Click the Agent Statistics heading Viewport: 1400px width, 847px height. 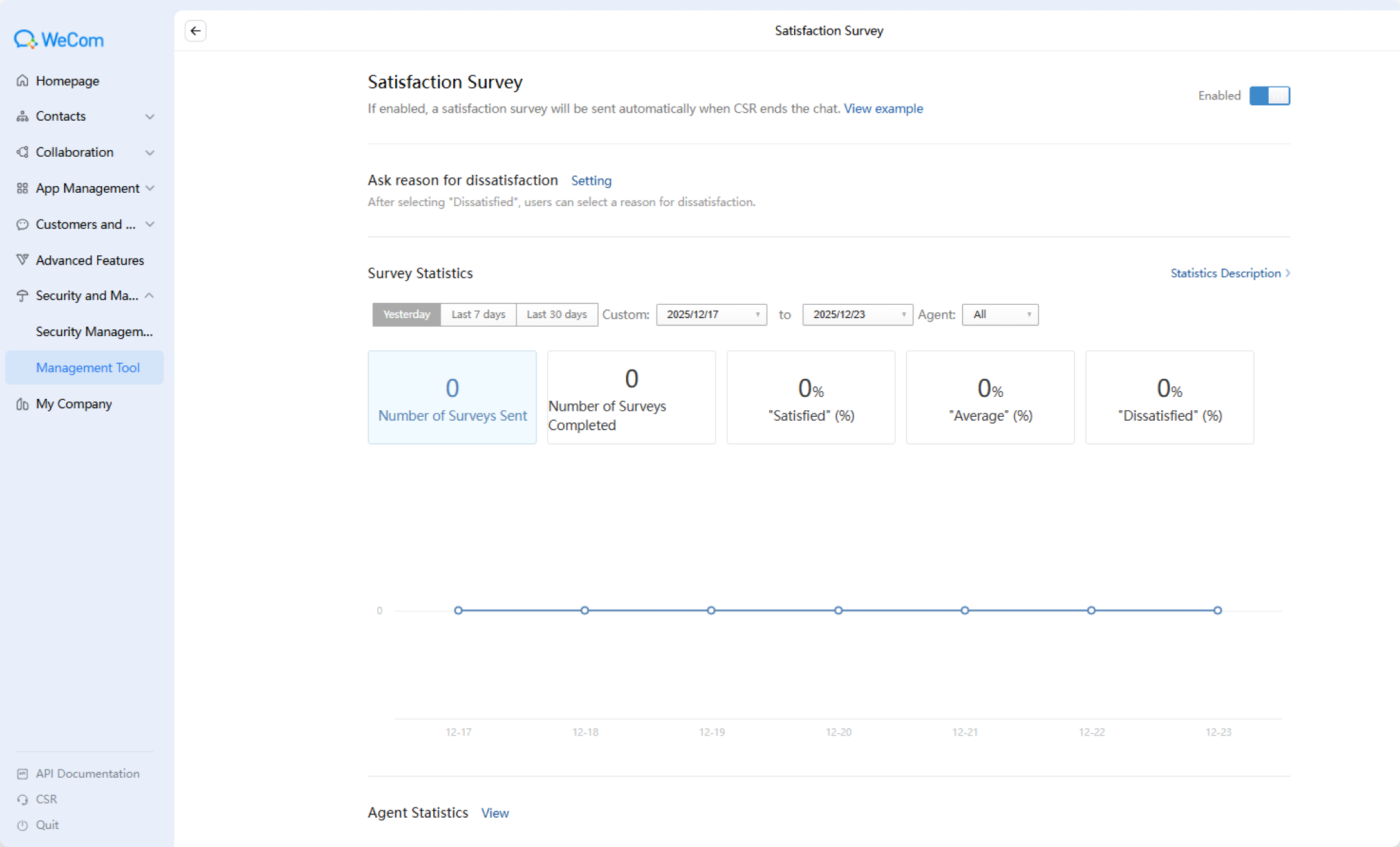[418, 813]
